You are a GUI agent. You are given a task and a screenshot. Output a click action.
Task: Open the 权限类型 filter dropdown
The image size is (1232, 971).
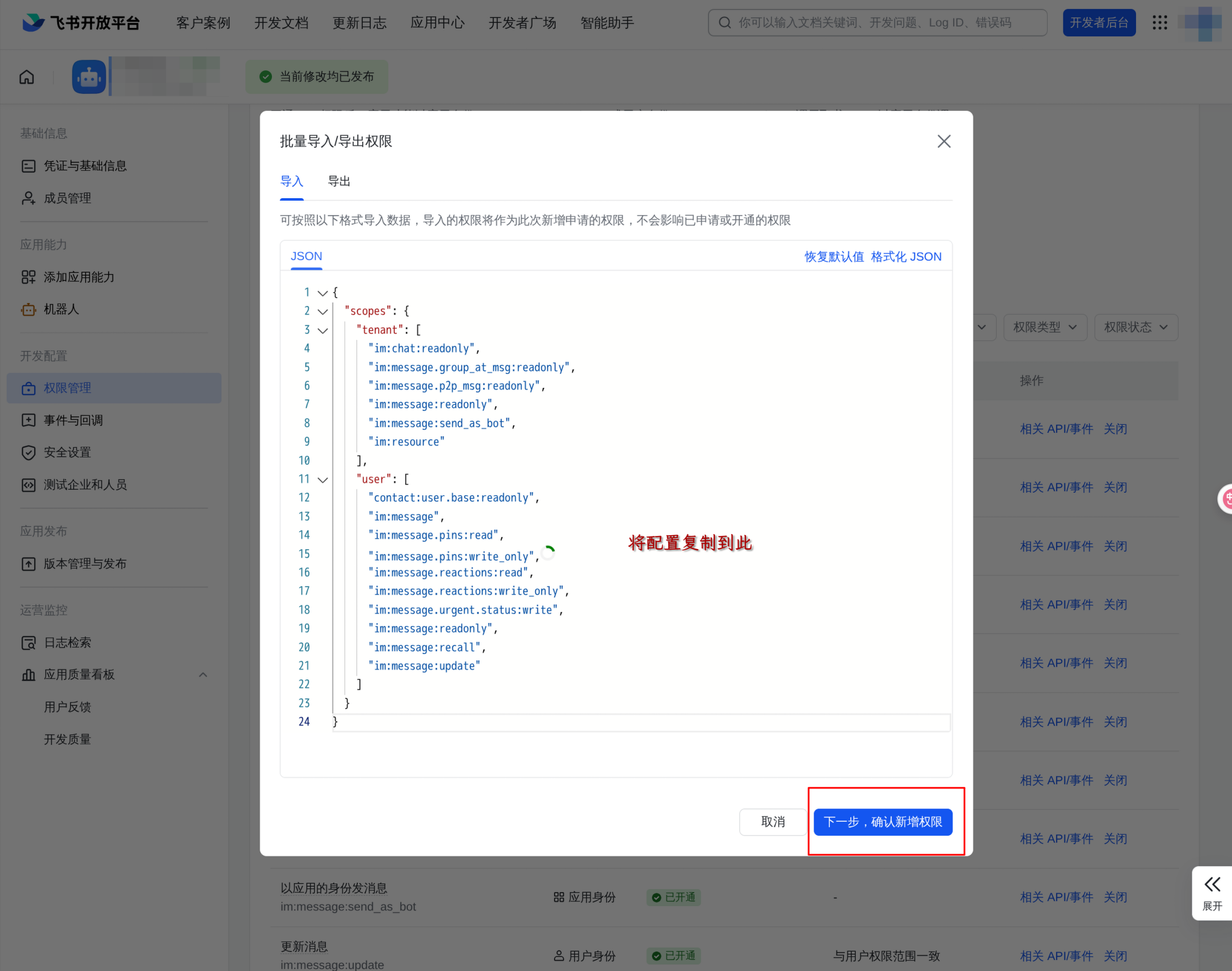click(1045, 327)
